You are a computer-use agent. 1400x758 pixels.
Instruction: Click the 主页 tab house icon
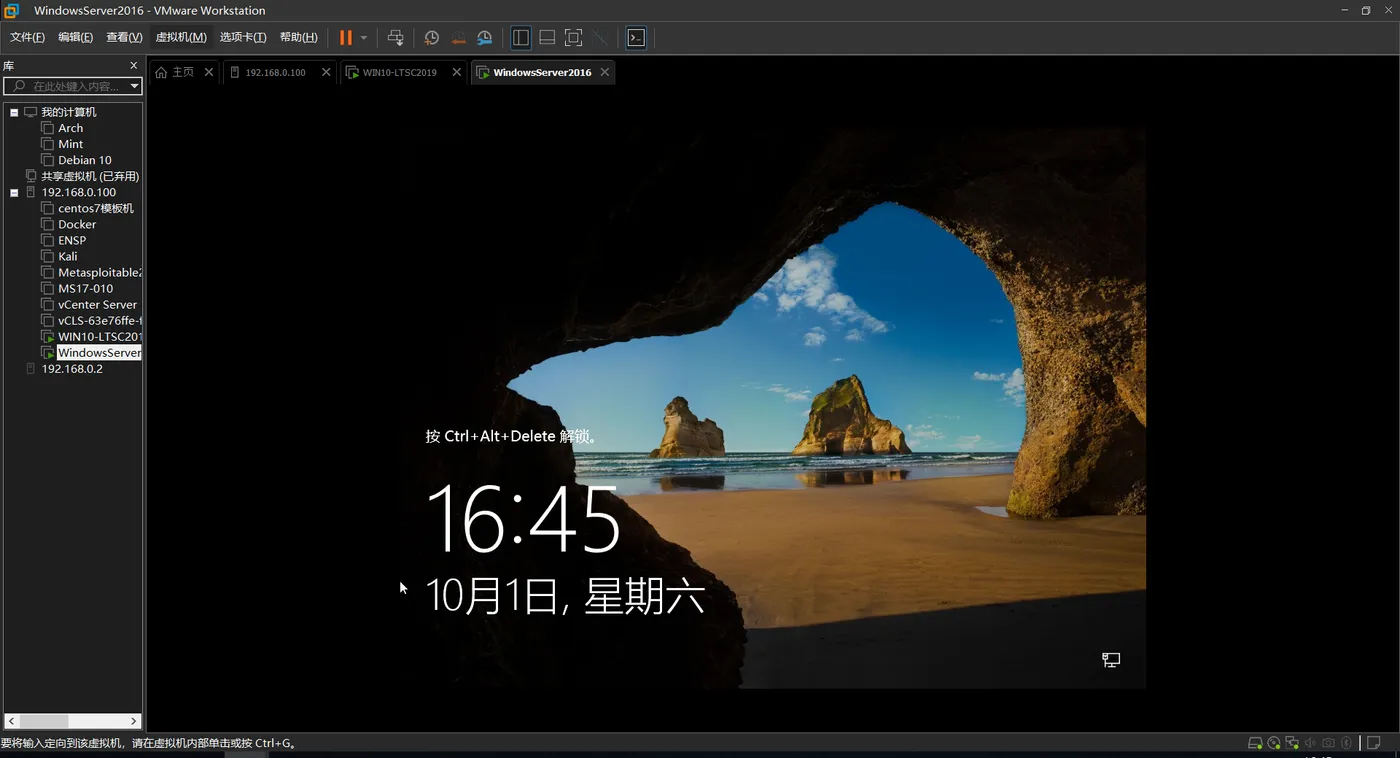(161, 72)
